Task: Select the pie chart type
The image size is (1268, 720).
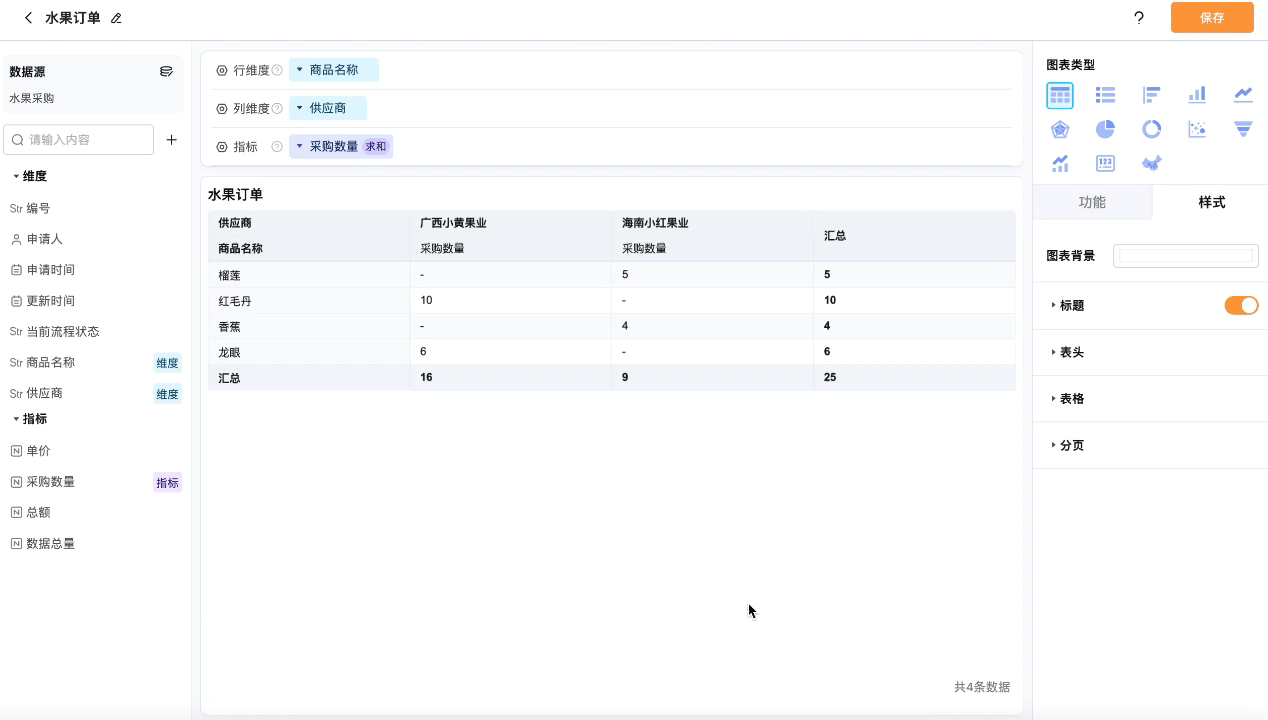Action: pos(1105,129)
